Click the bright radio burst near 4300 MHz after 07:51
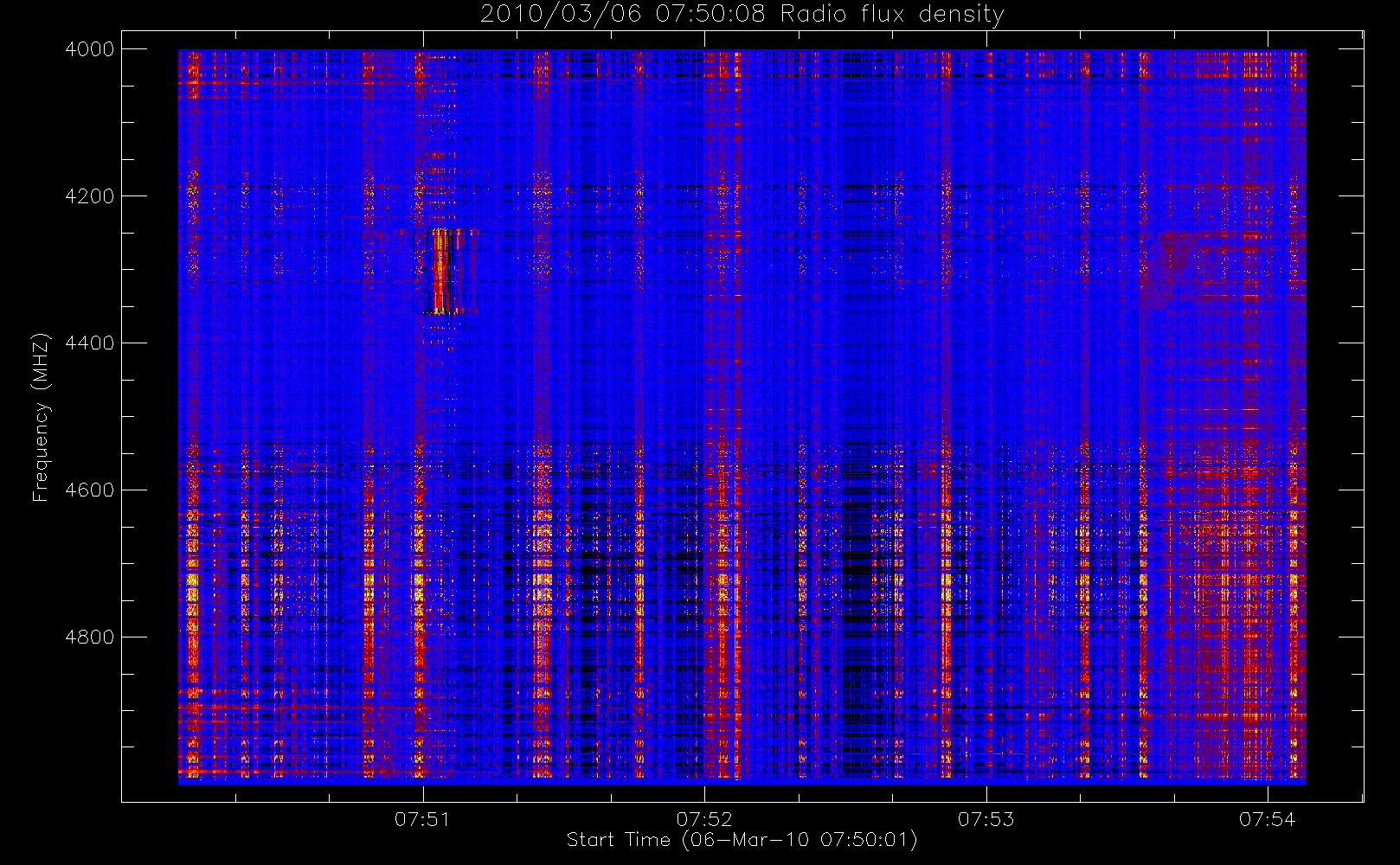Screen dimensions: 1400x865 [449, 271]
